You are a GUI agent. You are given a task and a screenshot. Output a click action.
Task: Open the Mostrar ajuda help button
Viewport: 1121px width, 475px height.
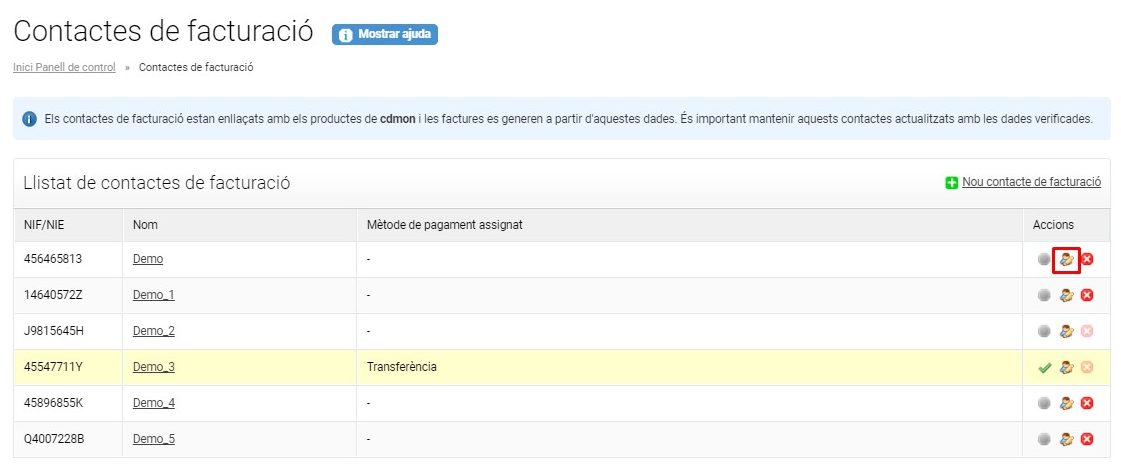(x=385, y=34)
